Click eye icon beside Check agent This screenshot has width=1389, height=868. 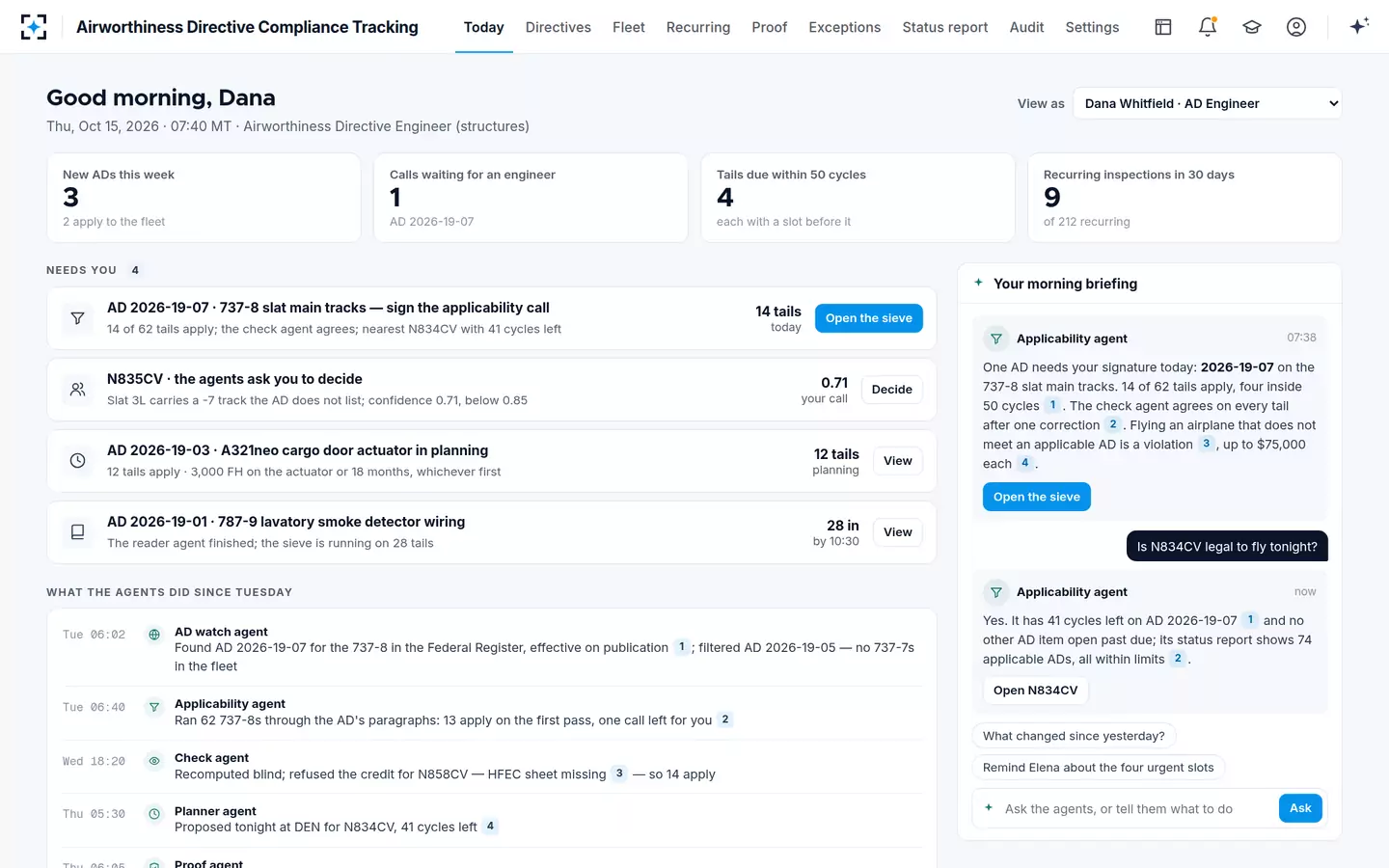(154, 761)
